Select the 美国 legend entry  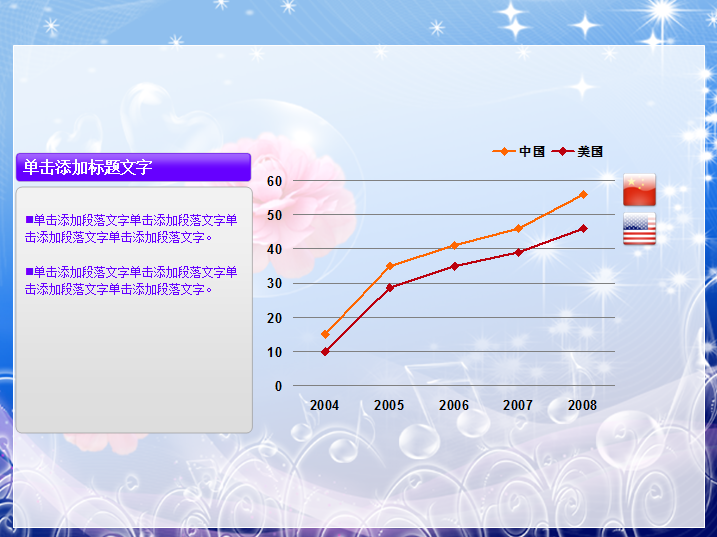577,151
